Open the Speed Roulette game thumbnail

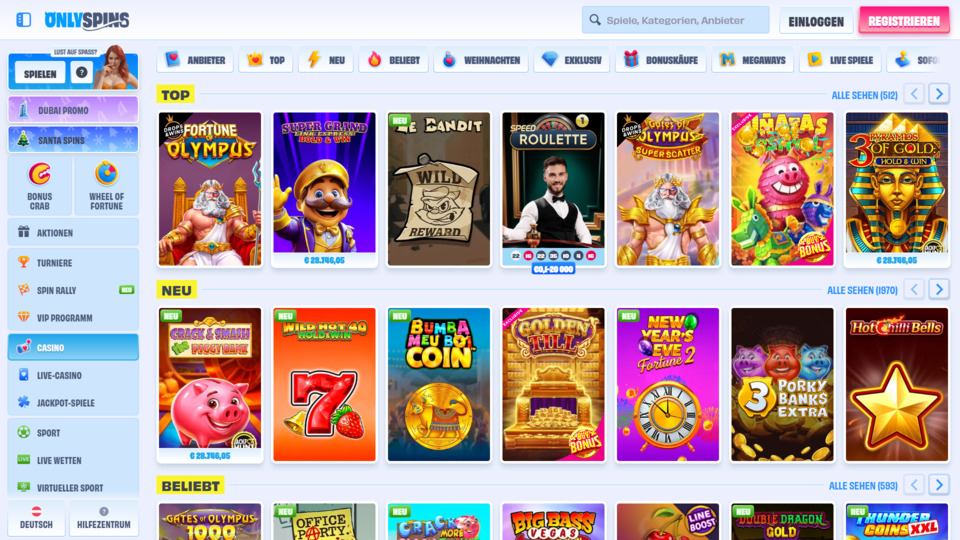click(x=553, y=189)
